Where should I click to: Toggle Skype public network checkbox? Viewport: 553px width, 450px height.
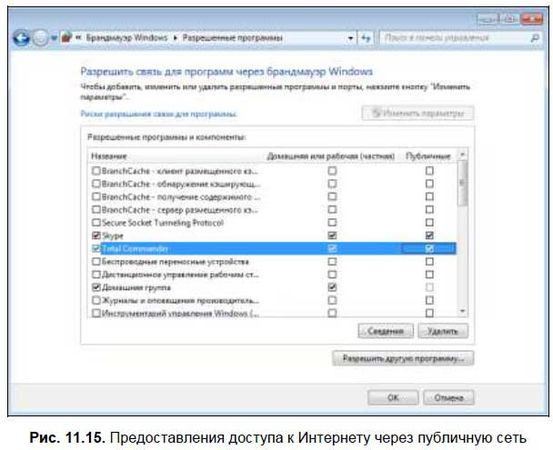[x=429, y=235]
